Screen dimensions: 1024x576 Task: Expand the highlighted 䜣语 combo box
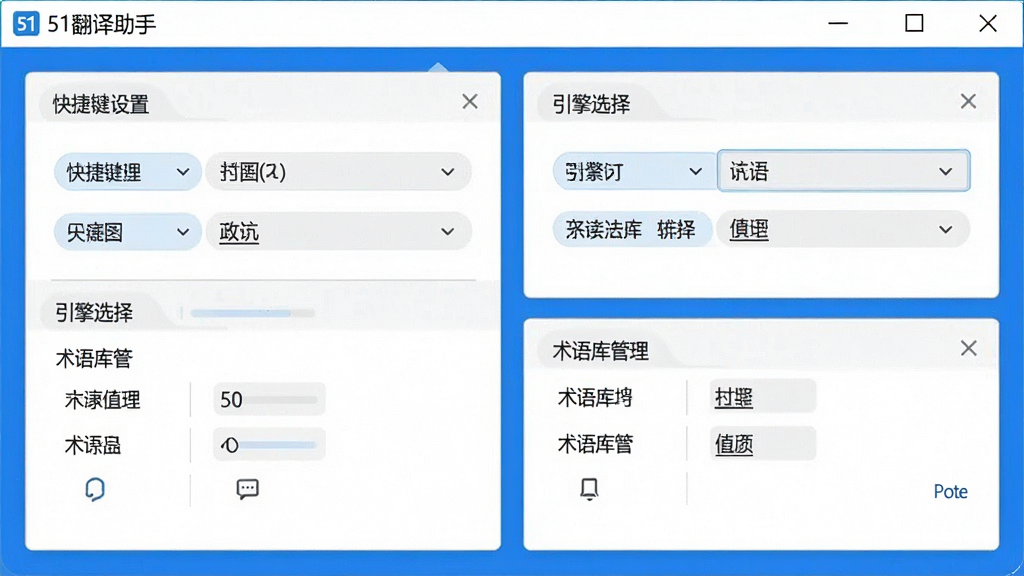(843, 170)
